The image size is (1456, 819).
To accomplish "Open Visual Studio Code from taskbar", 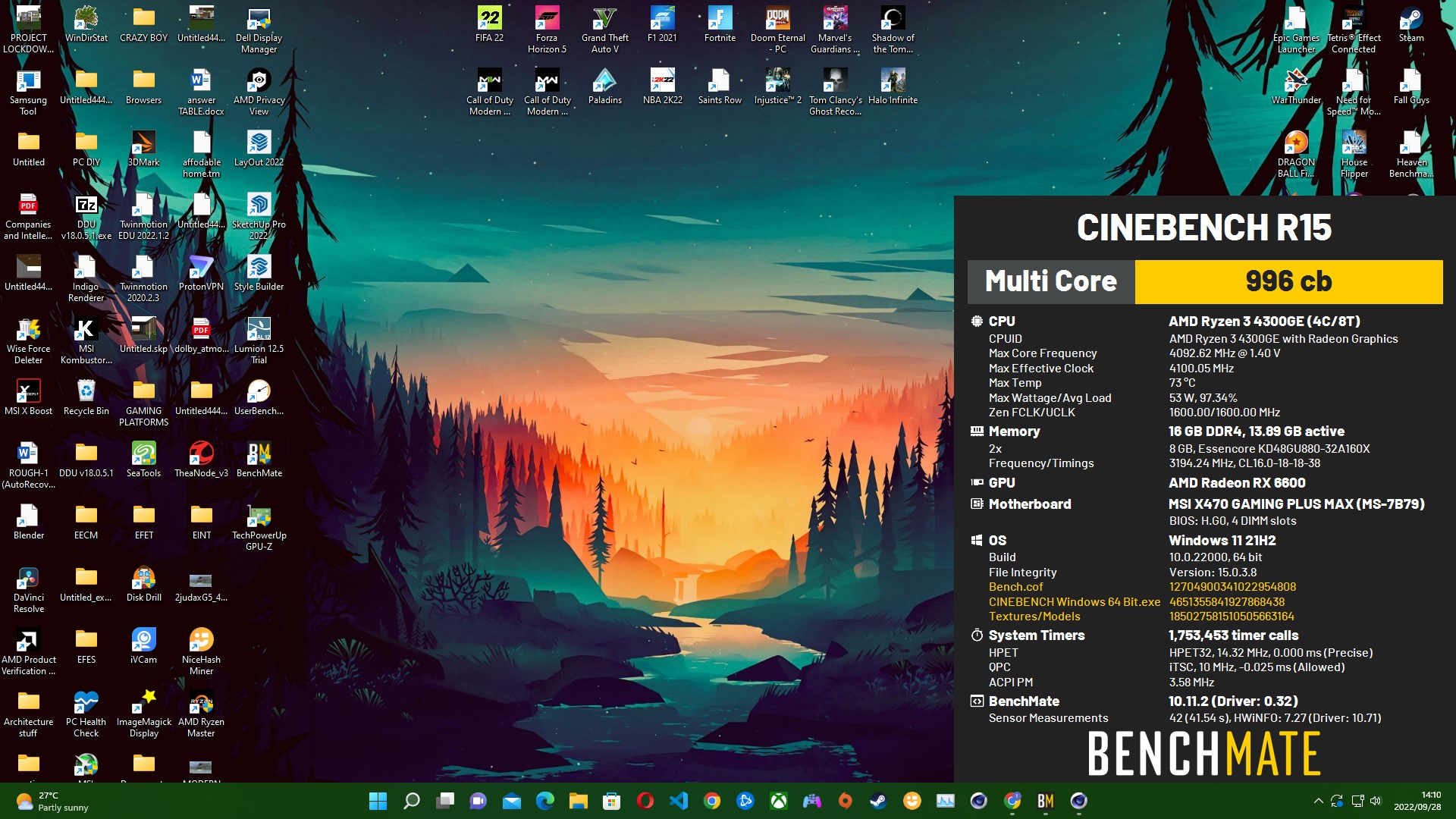I will point(679,801).
